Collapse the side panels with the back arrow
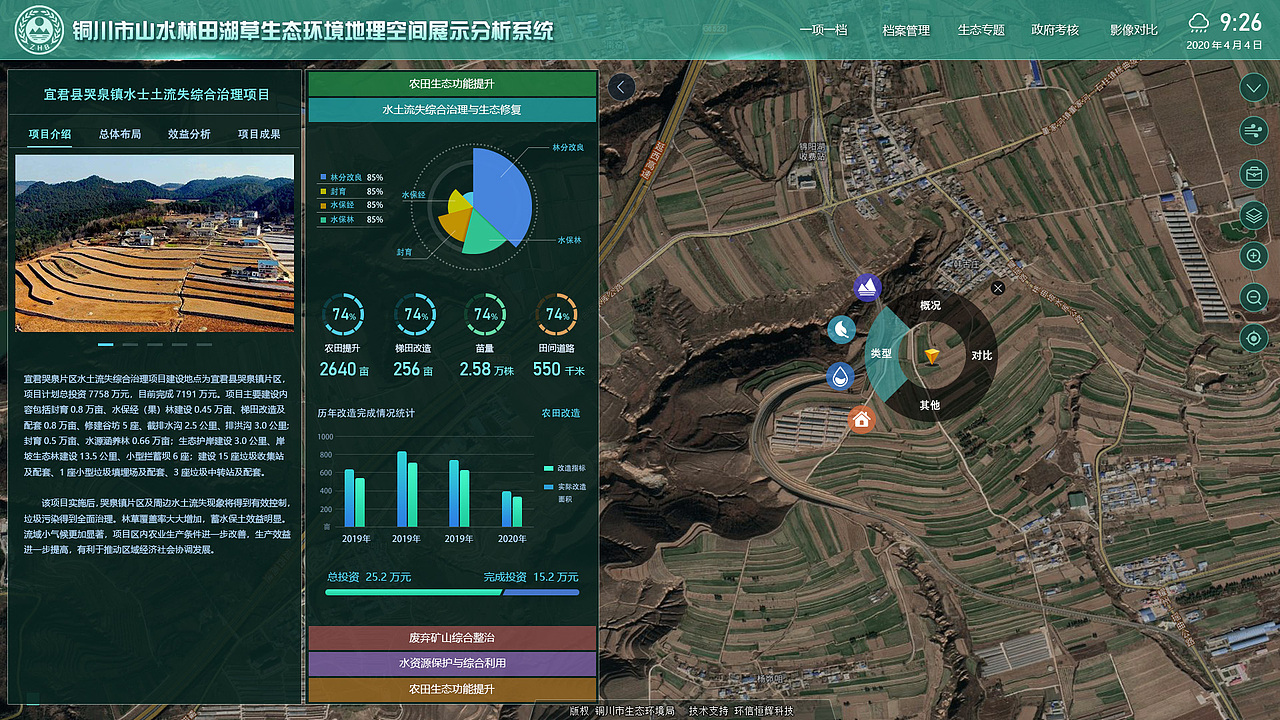 click(621, 87)
